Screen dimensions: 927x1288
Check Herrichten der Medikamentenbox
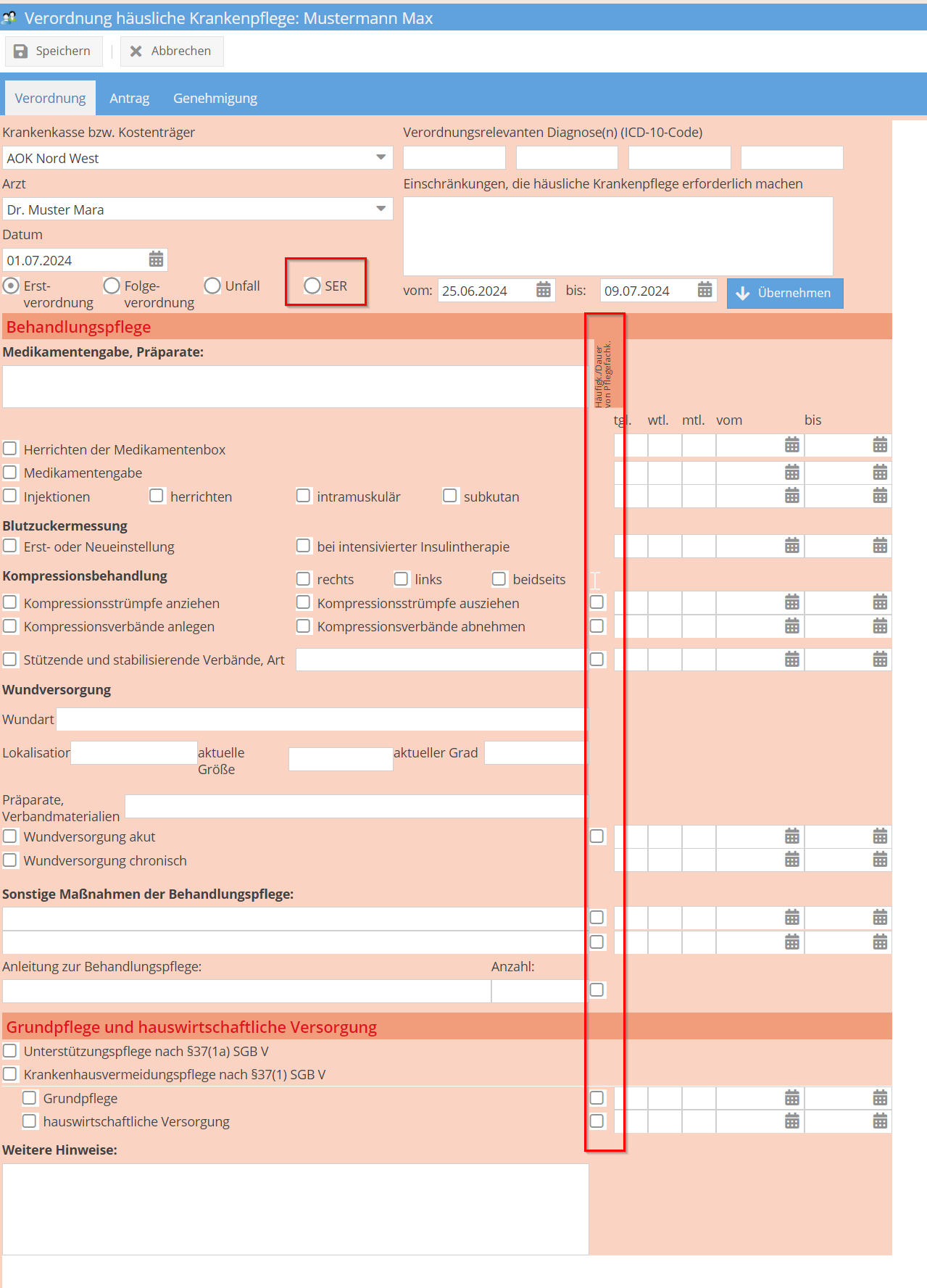[x=10, y=449]
